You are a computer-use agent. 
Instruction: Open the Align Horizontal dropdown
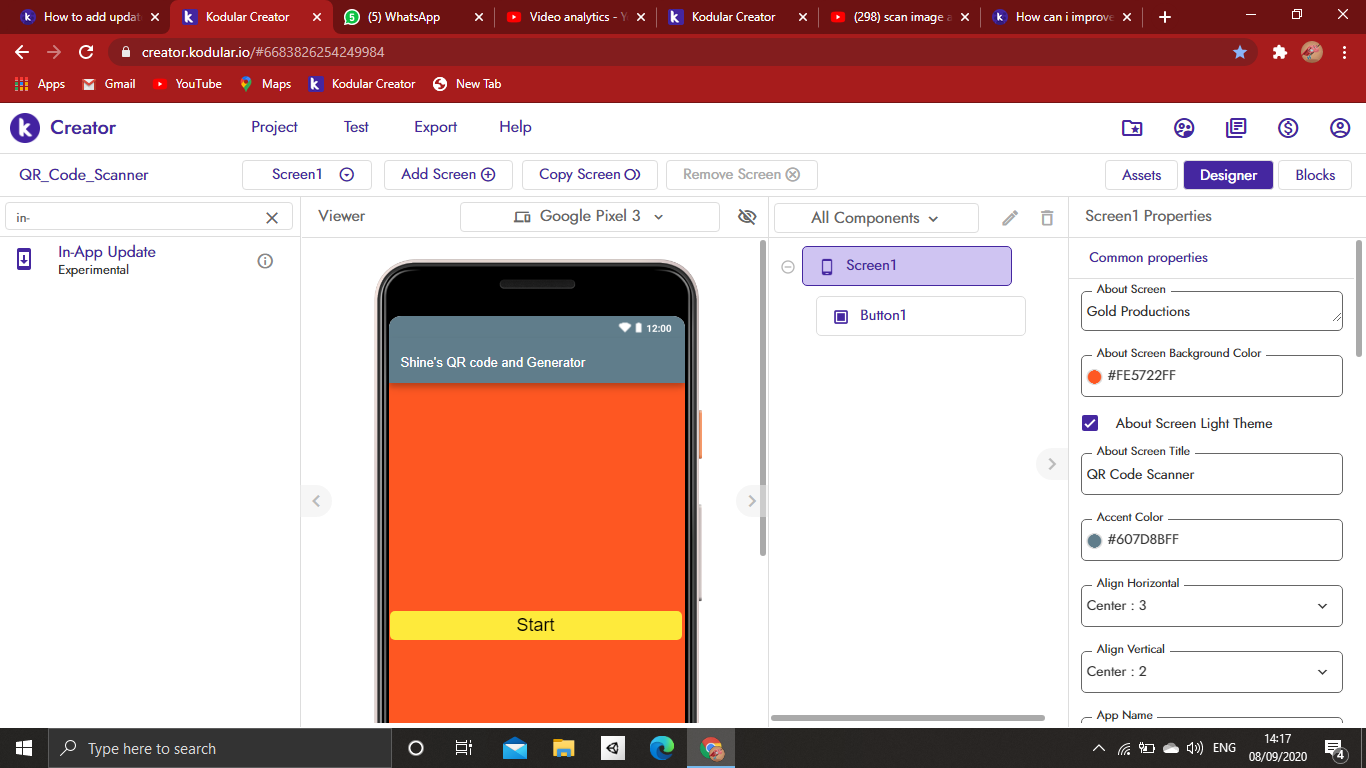point(1212,606)
